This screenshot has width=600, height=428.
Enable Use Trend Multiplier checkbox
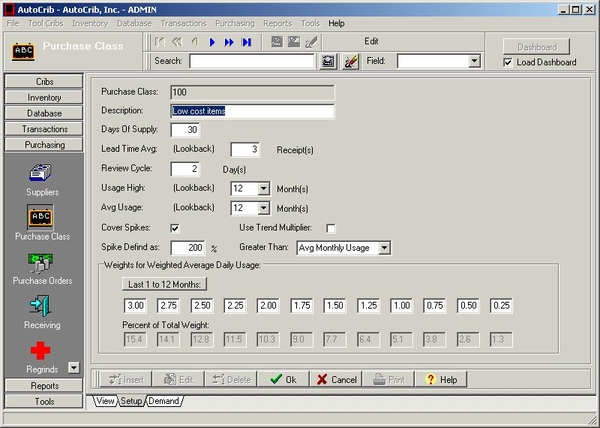[x=331, y=228]
